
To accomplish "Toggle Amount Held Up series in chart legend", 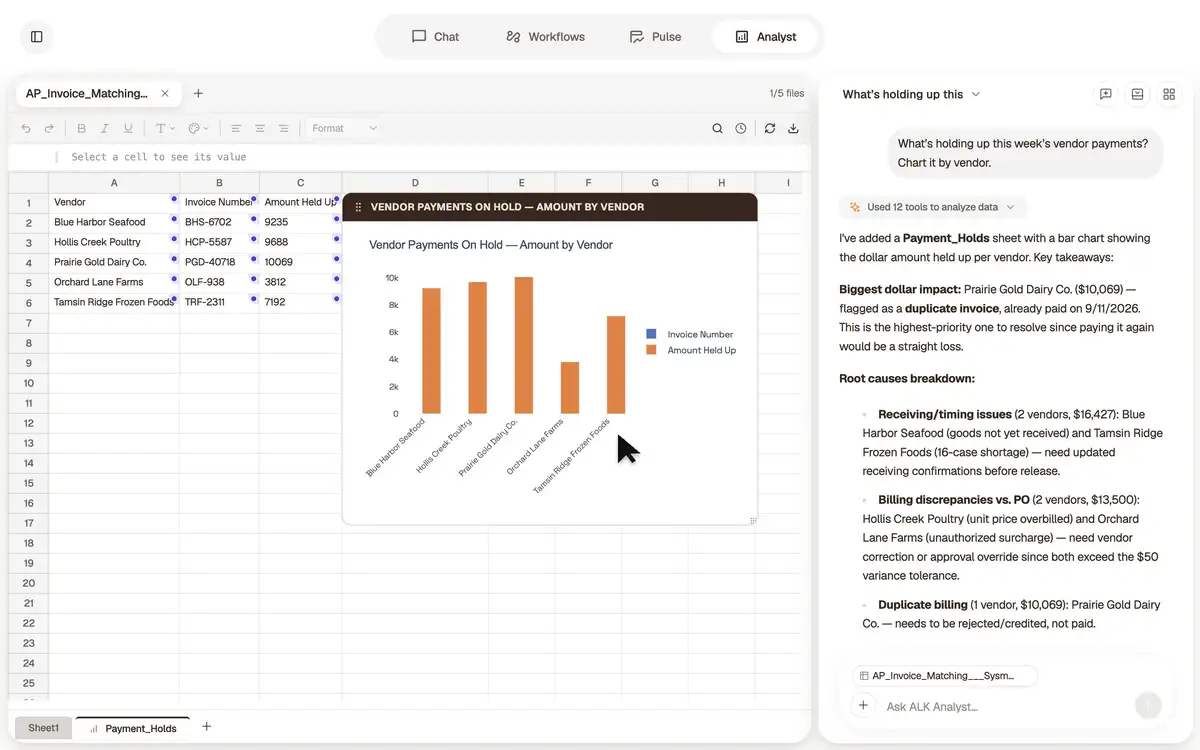I will pos(691,350).
